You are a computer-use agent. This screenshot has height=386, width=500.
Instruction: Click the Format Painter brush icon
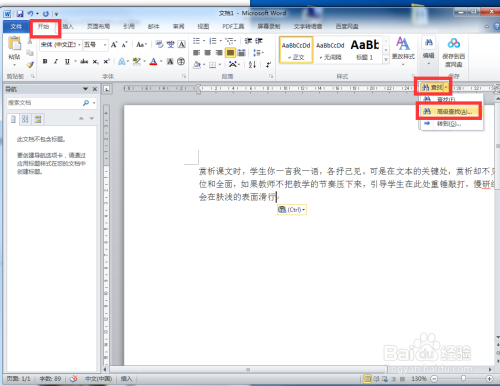(x=30, y=64)
